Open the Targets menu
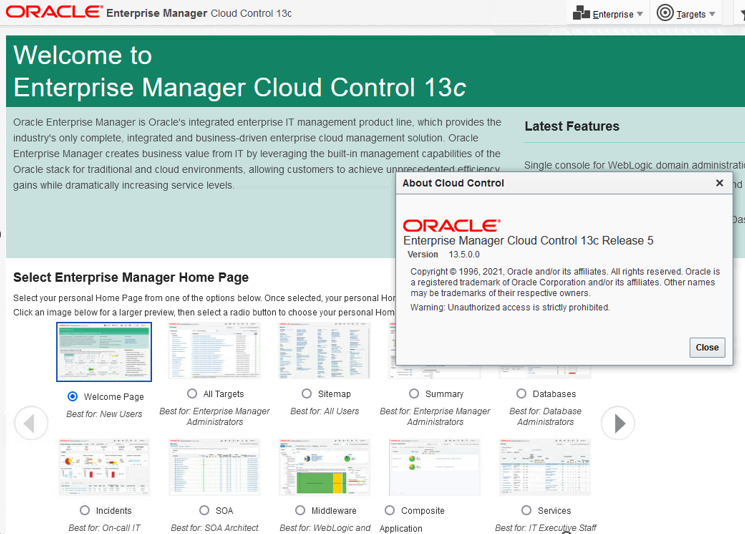 pyautogui.click(x=686, y=13)
